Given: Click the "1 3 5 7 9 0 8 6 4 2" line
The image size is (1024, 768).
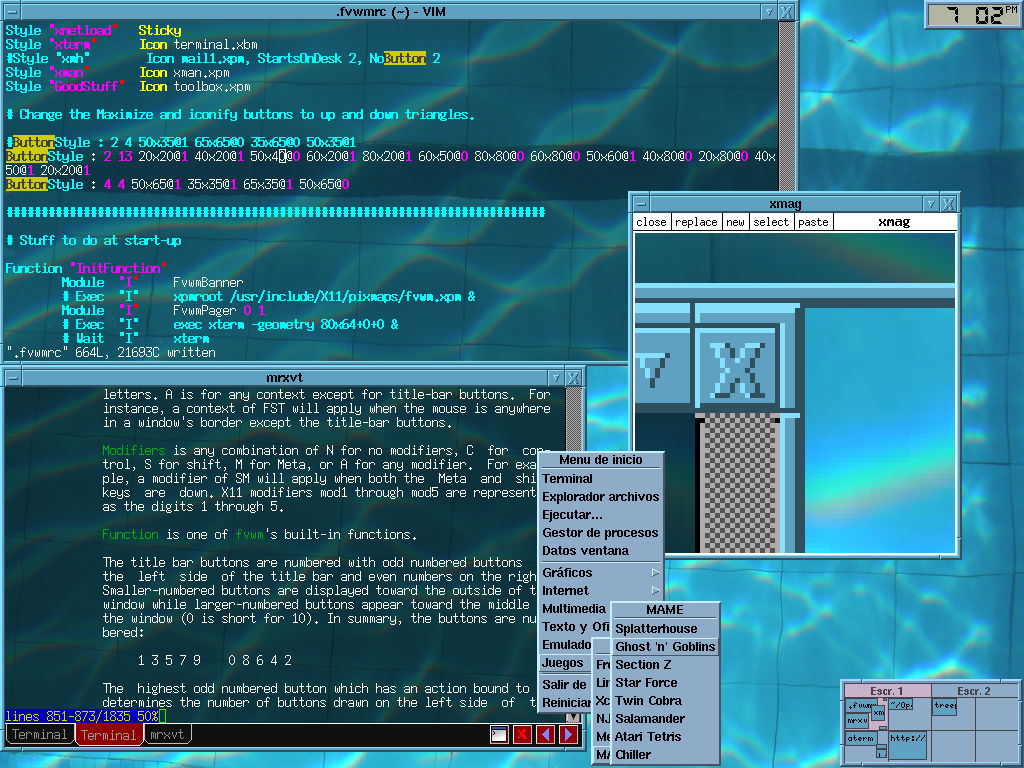Looking at the screenshot, I should coord(215,660).
